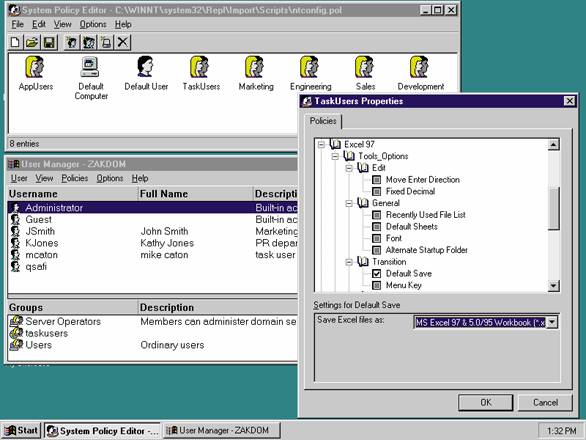Click the Start button
The height and width of the screenshot is (440, 586).
point(21,431)
